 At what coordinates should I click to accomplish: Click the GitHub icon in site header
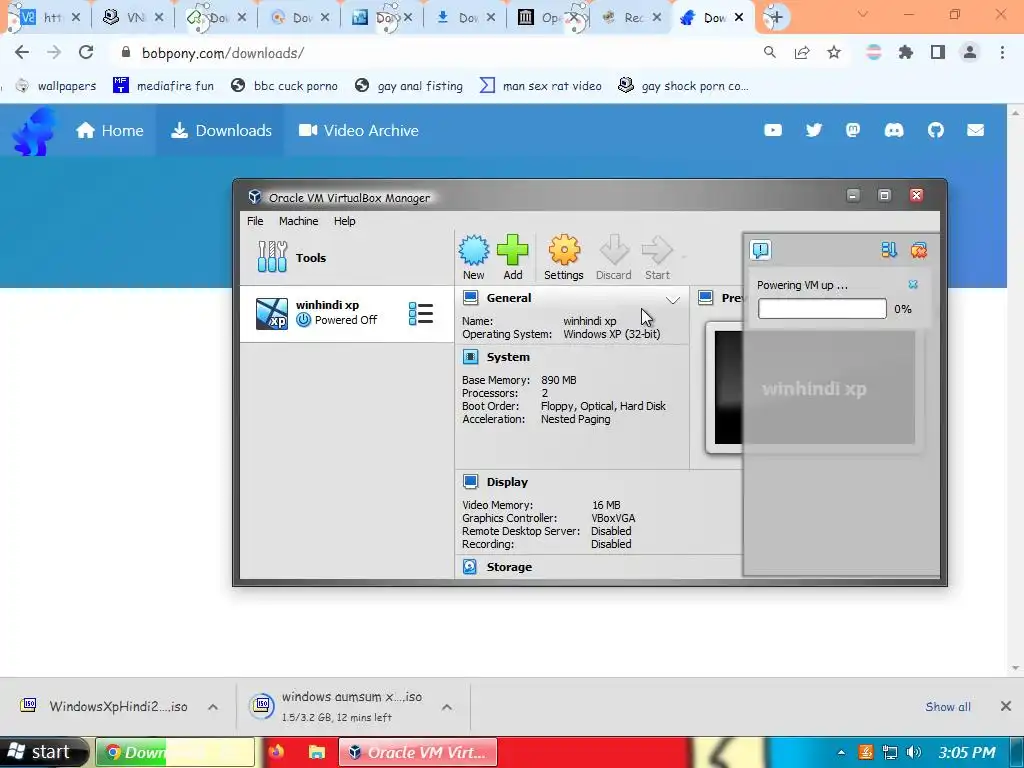tap(936, 131)
